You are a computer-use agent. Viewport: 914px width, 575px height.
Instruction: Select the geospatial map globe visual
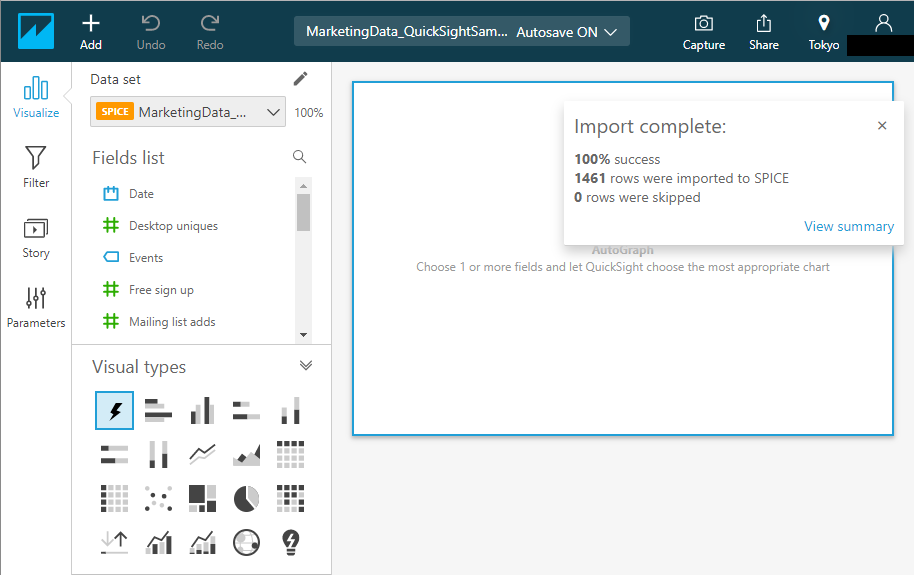[246, 542]
